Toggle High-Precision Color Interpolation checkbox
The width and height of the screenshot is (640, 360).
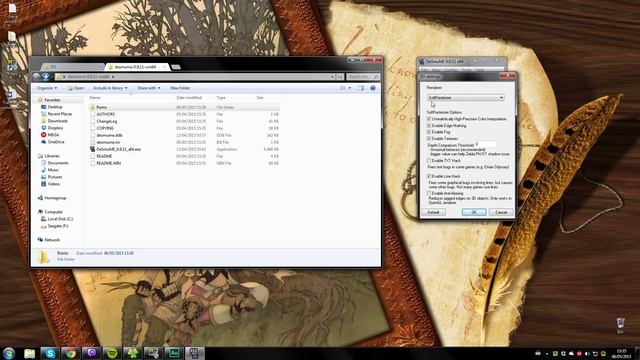coord(429,119)
